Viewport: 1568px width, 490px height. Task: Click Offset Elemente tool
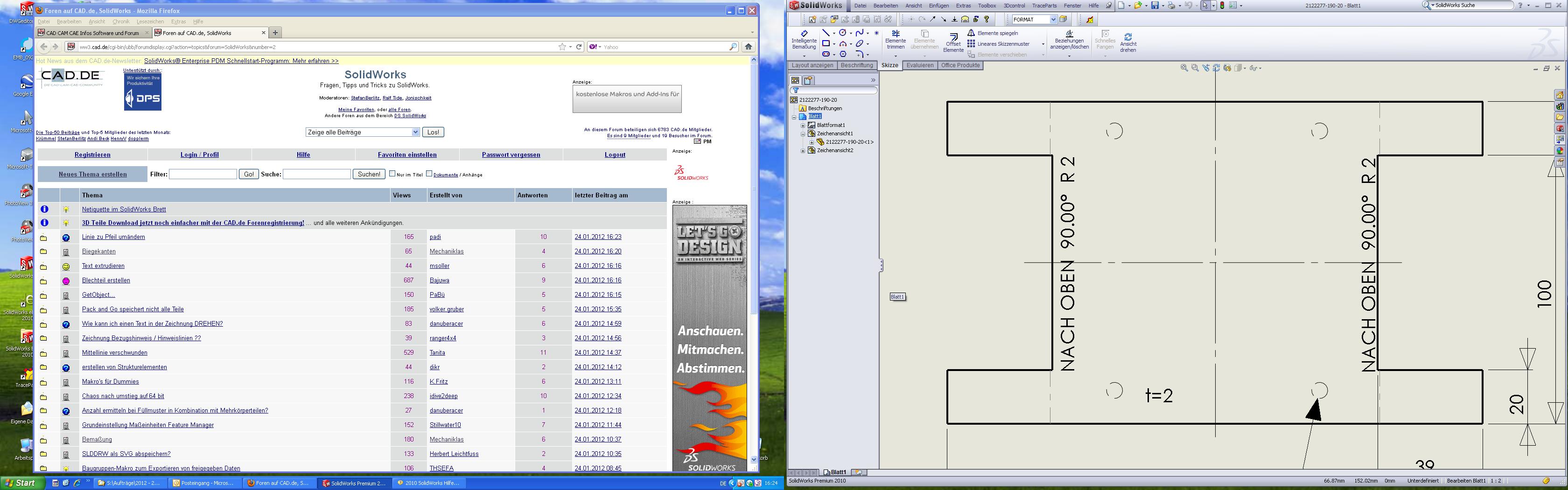coord(953,42)
